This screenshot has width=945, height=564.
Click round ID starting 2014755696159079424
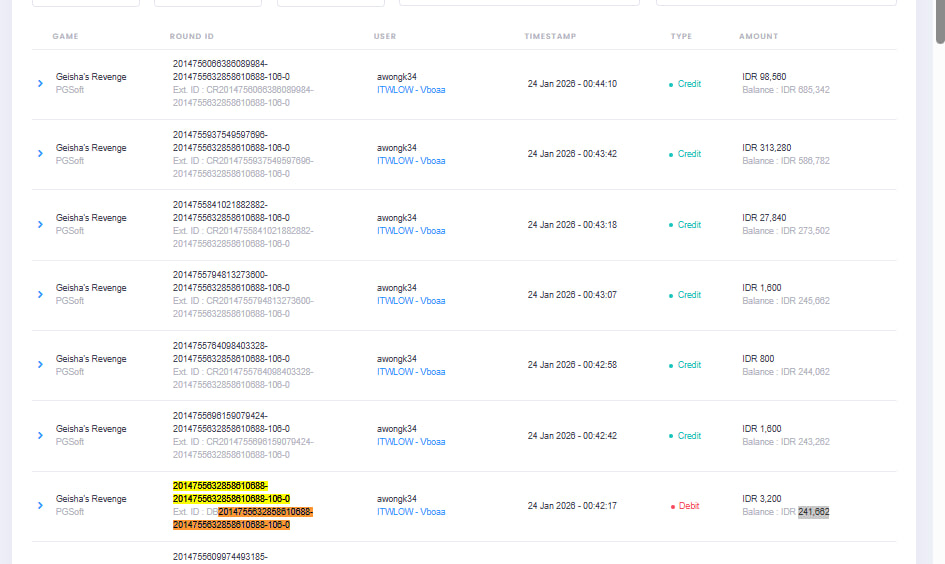pyautogui.click(x=231, y=422)
